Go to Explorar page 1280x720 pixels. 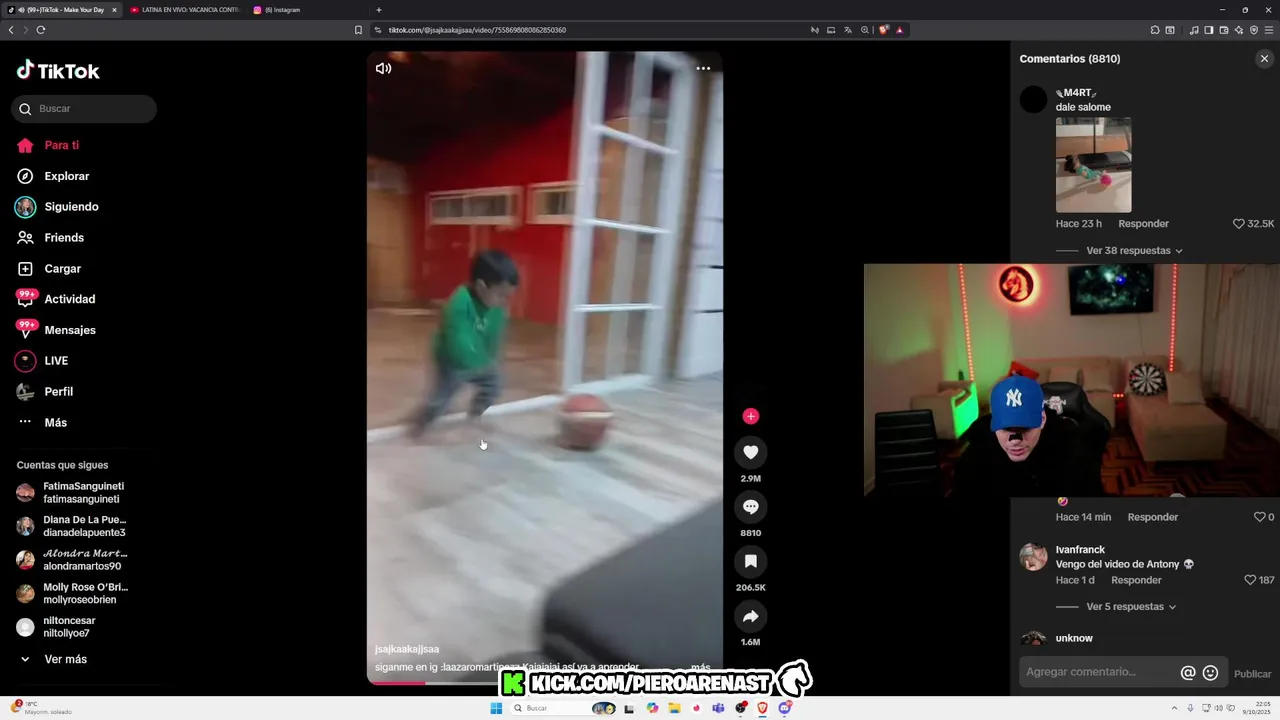[x=53, y=176]
